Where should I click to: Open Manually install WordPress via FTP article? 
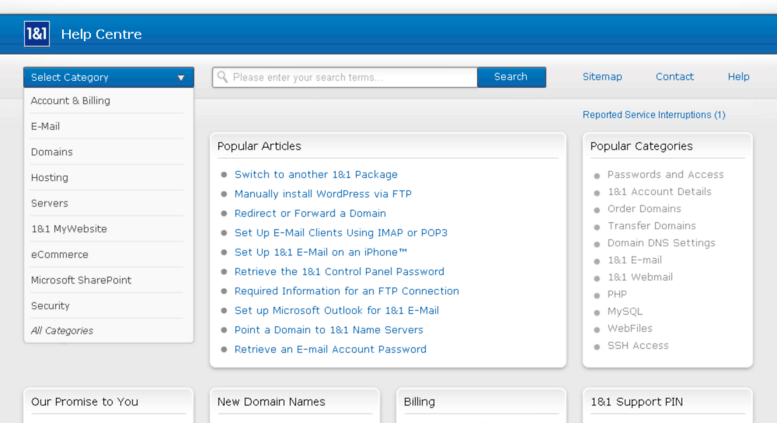(x=323, y=194)
